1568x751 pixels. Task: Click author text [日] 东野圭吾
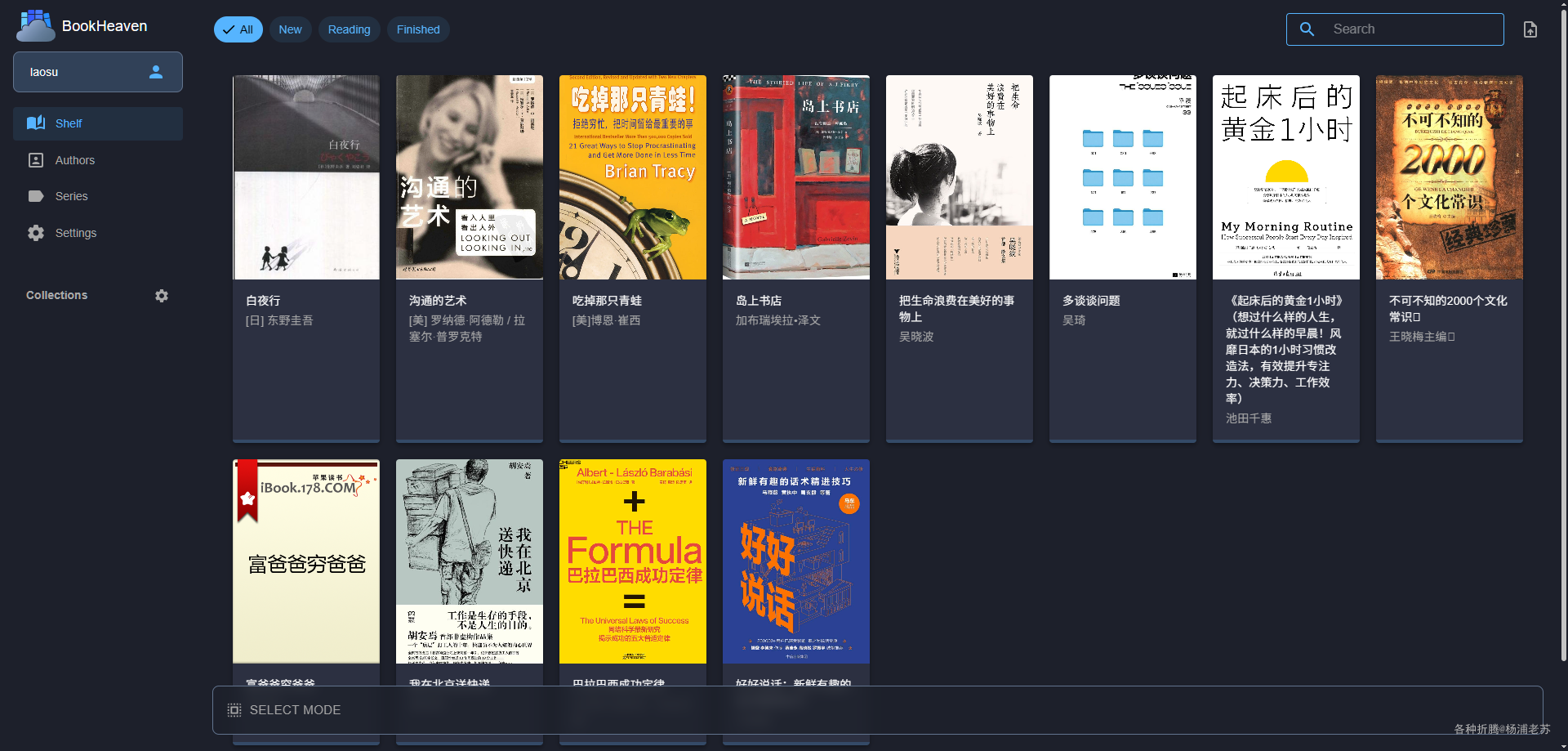279,320
